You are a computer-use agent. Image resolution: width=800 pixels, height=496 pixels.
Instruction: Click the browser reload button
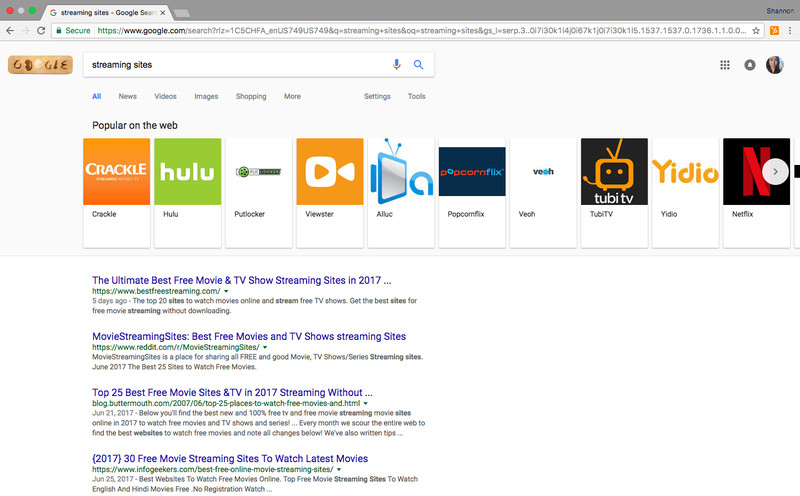[x=41, y=31]
